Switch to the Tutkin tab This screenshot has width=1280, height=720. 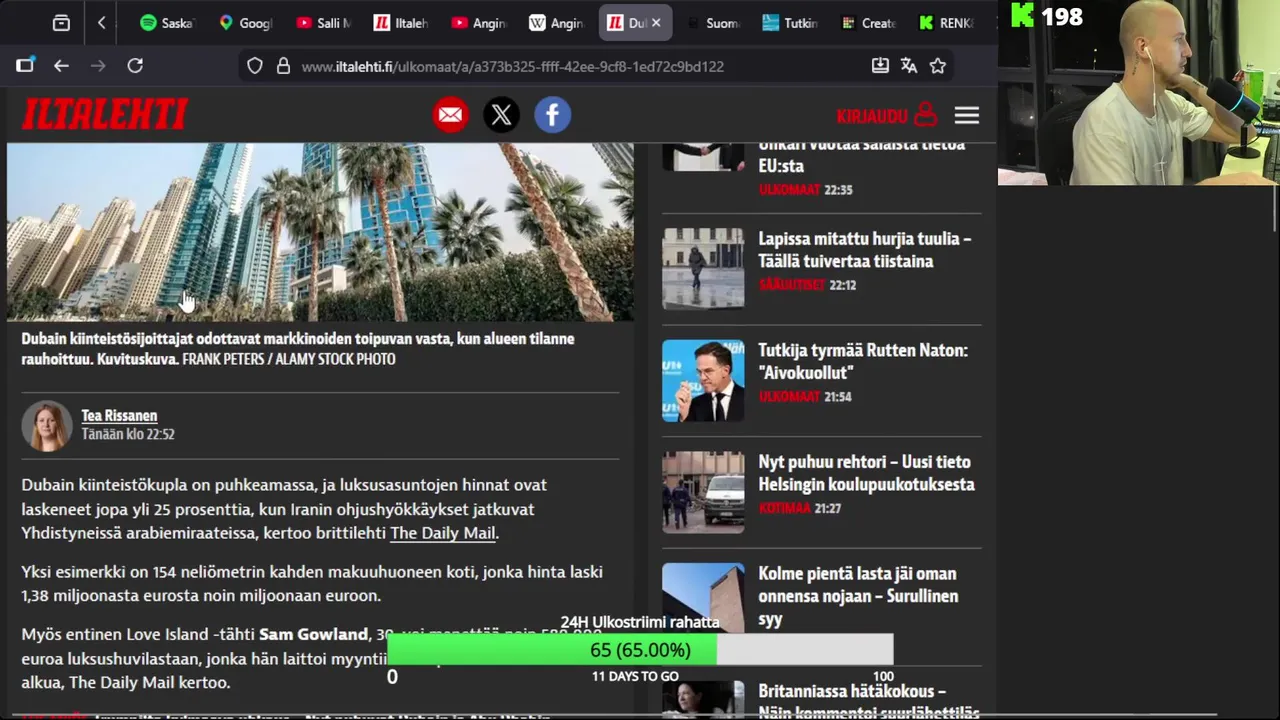[790, 23]
